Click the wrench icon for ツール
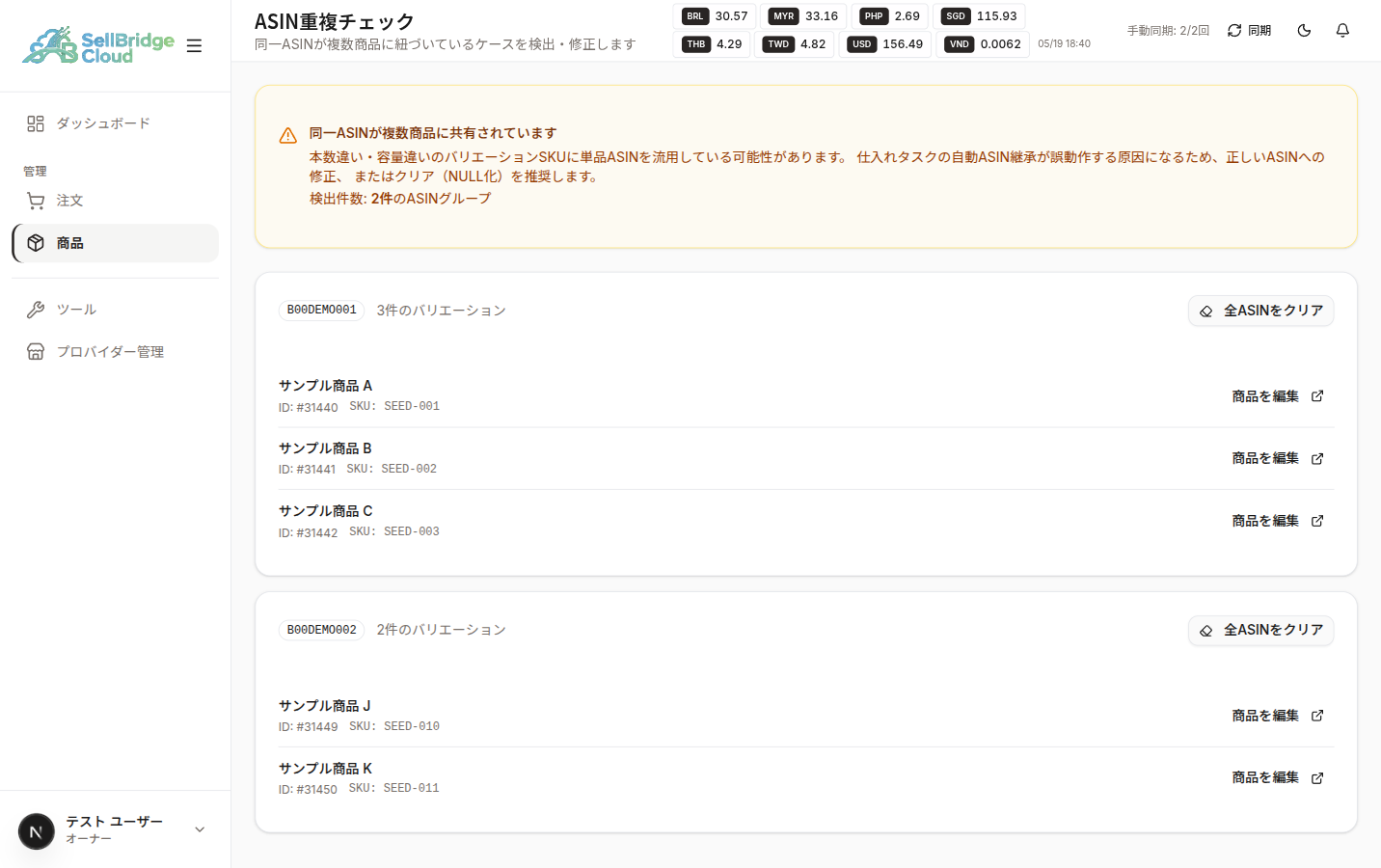The image size is (1381, 868). tap(36, 310)
